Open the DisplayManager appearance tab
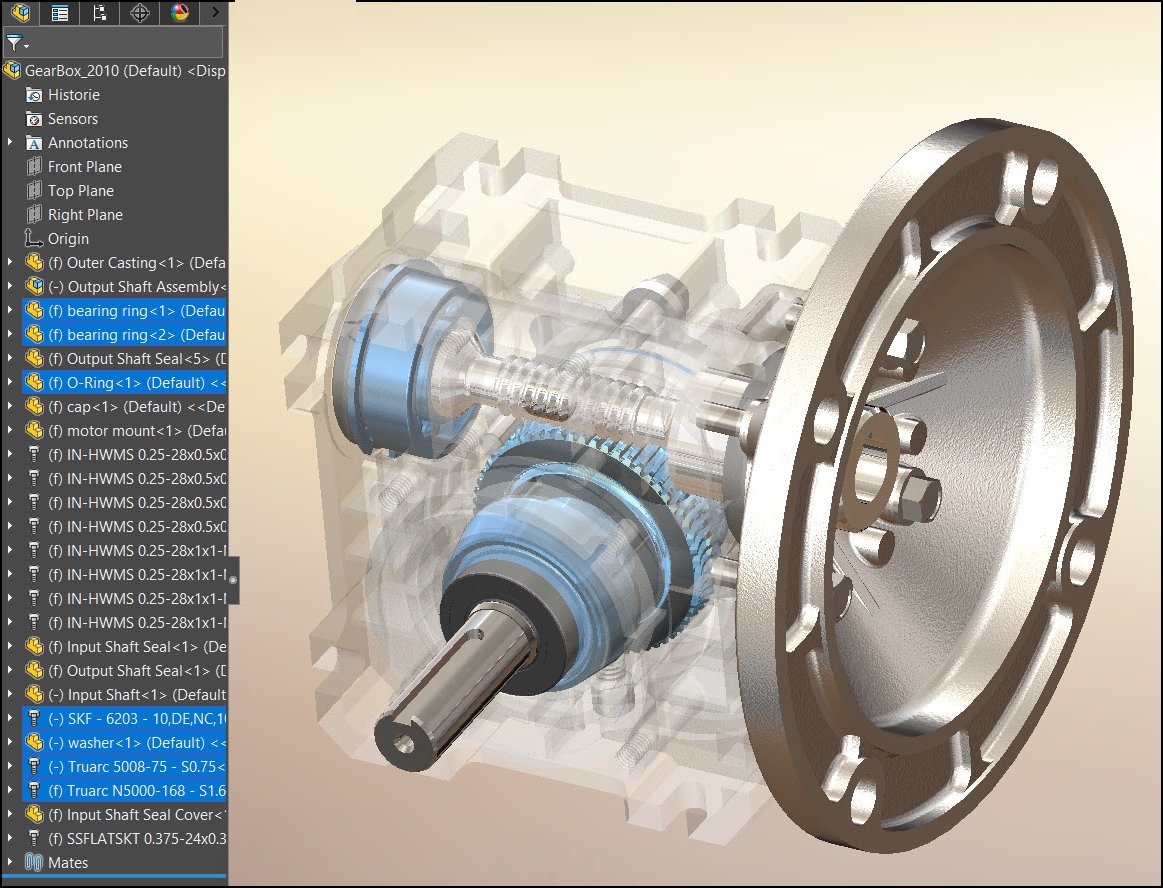This screenshot has width=1163, height=888. pyautogui.click(x=179, y=12)
